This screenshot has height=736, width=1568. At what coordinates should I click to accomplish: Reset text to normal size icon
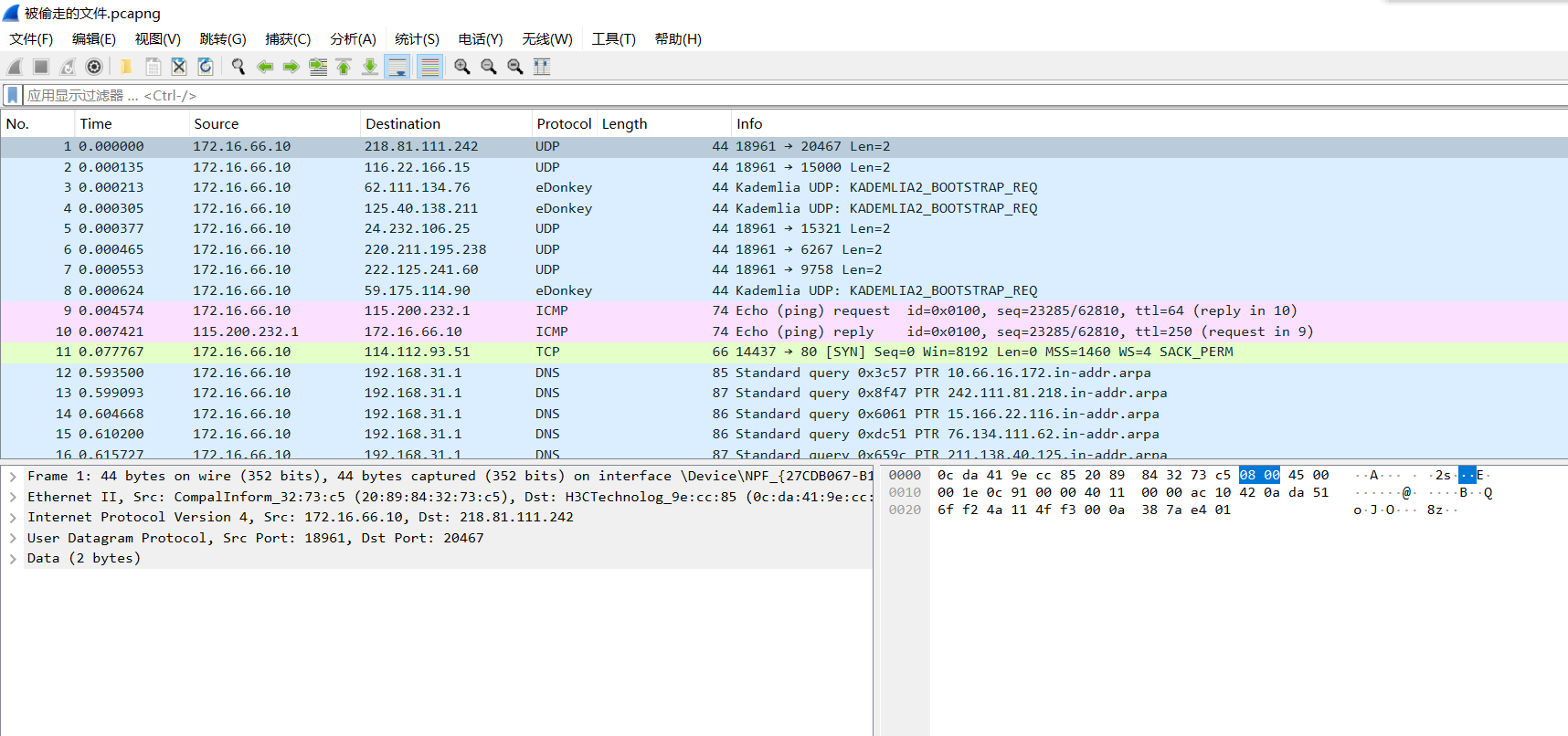point(515,67)
